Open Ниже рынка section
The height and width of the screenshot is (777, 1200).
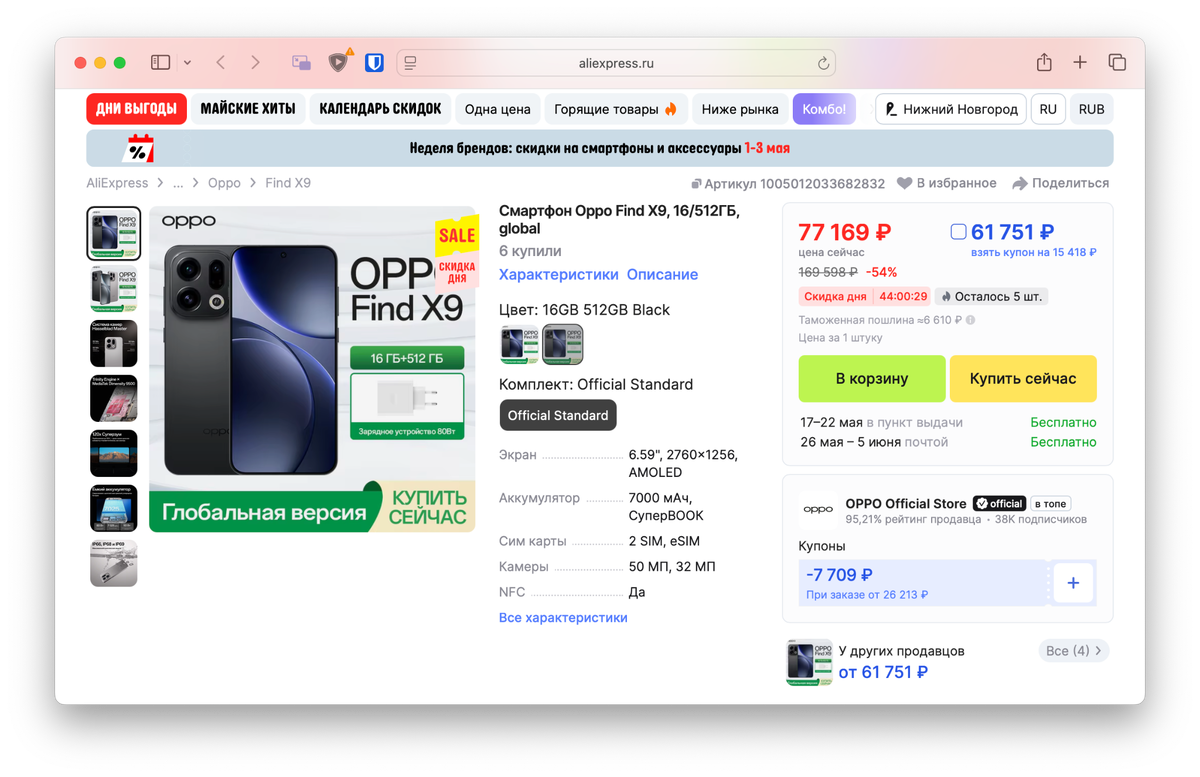(x=740, y=109)
